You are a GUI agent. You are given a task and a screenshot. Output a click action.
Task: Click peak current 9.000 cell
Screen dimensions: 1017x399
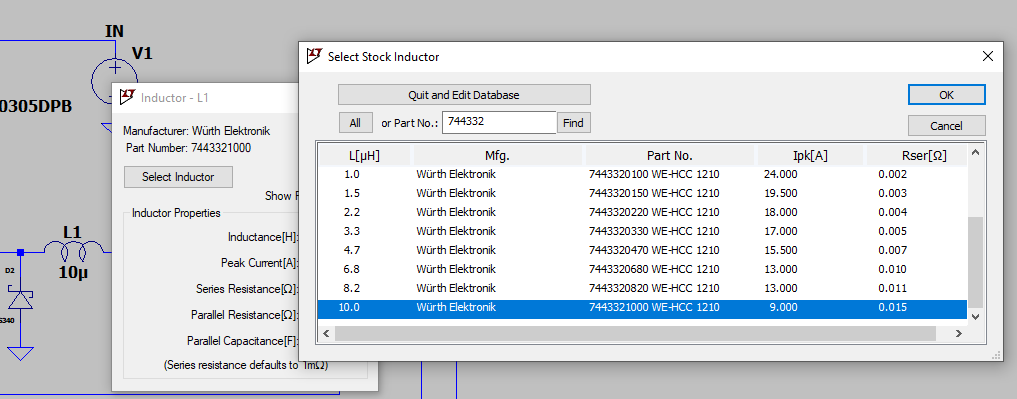point(784,308)
